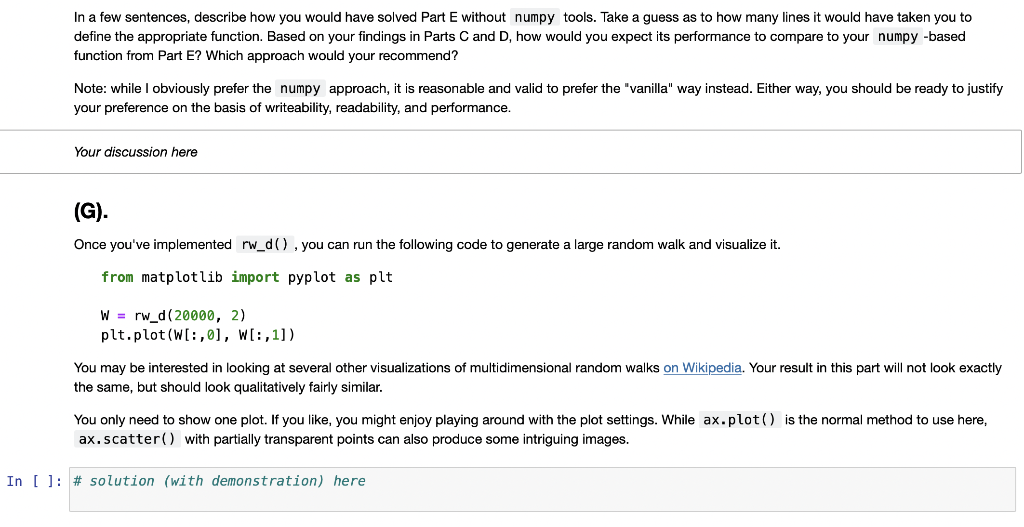Click into the "# solution (with demonstration) here" code cell
Screen dimensions: 1024x527
click(x=542, y=489)
